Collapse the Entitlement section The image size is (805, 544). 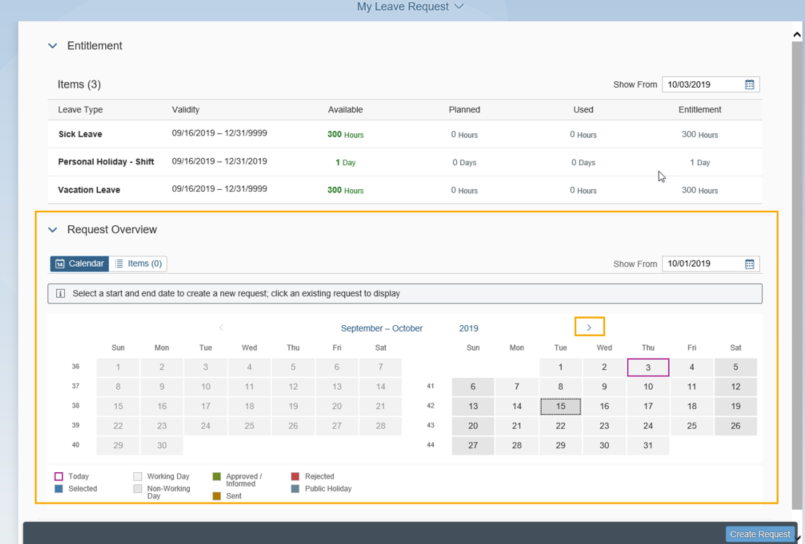pos(53,46)
